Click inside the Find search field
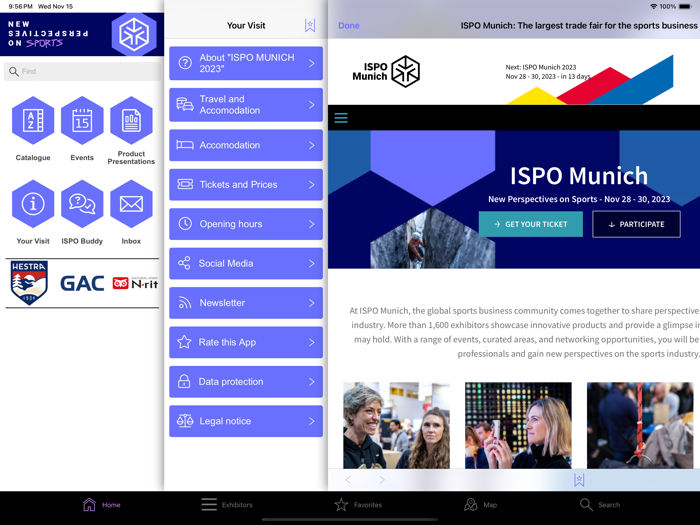 tap(82, 71)
